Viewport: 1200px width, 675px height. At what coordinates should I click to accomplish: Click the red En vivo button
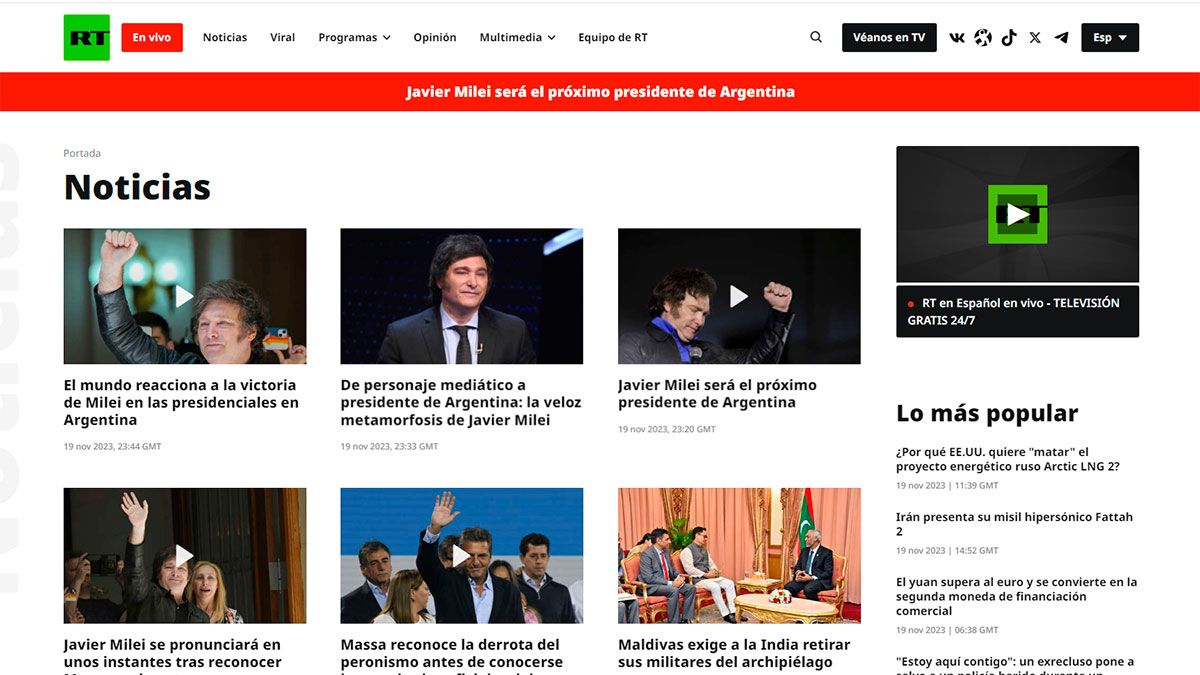[152, 38]
